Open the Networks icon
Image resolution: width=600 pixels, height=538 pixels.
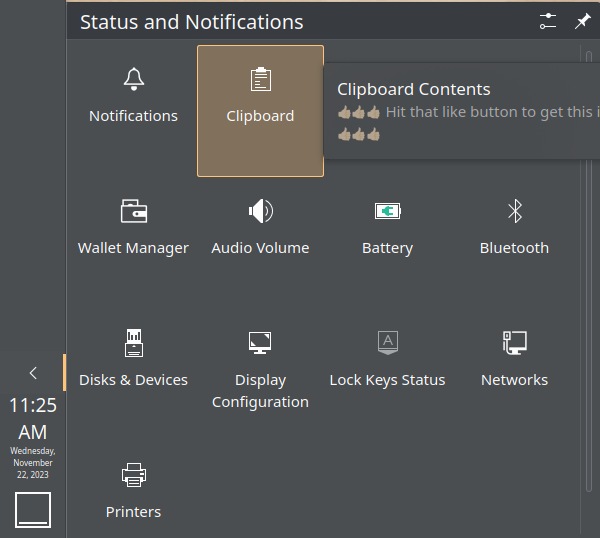click(515, 343)
